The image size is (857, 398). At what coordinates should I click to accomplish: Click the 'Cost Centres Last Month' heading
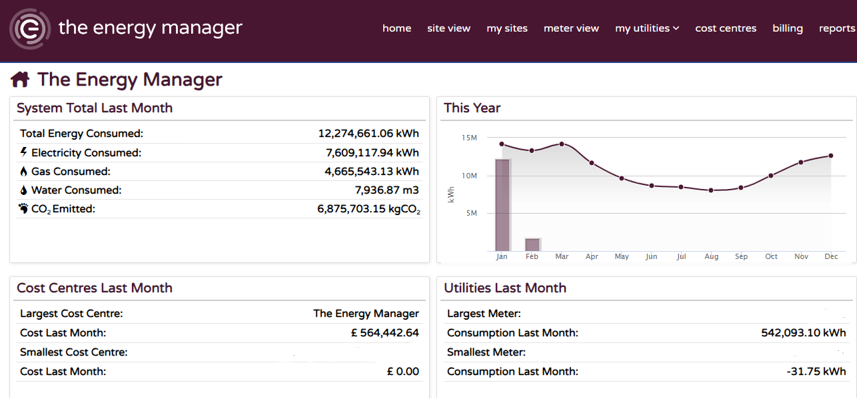pos(95,288)
